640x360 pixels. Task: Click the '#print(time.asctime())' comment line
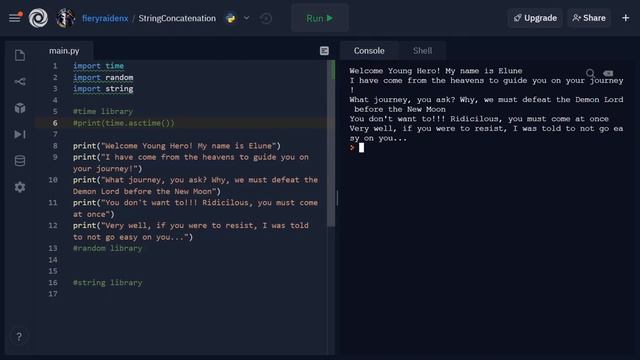tap(124, 123)
